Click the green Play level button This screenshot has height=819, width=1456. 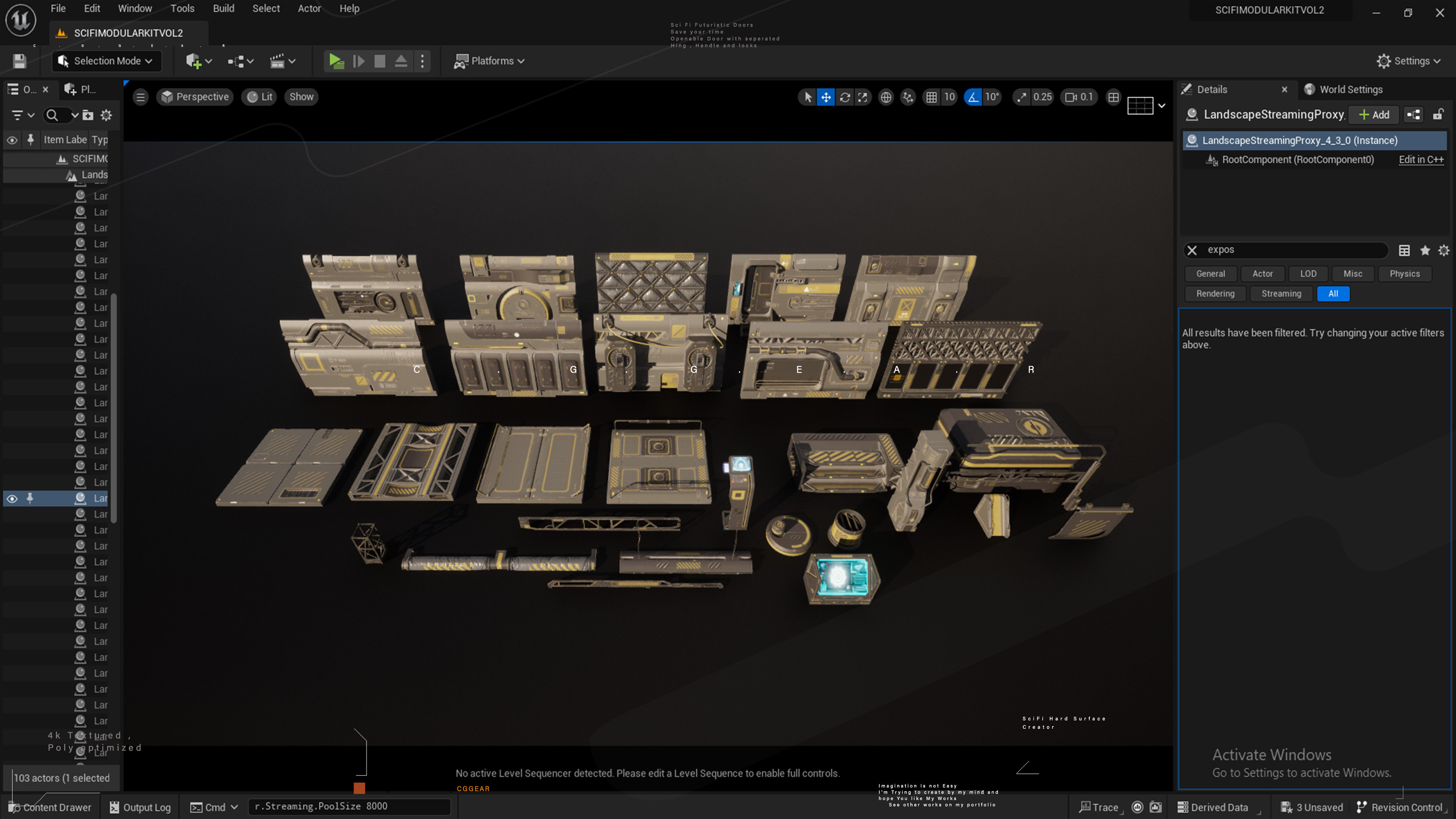(x=336, y=61)
